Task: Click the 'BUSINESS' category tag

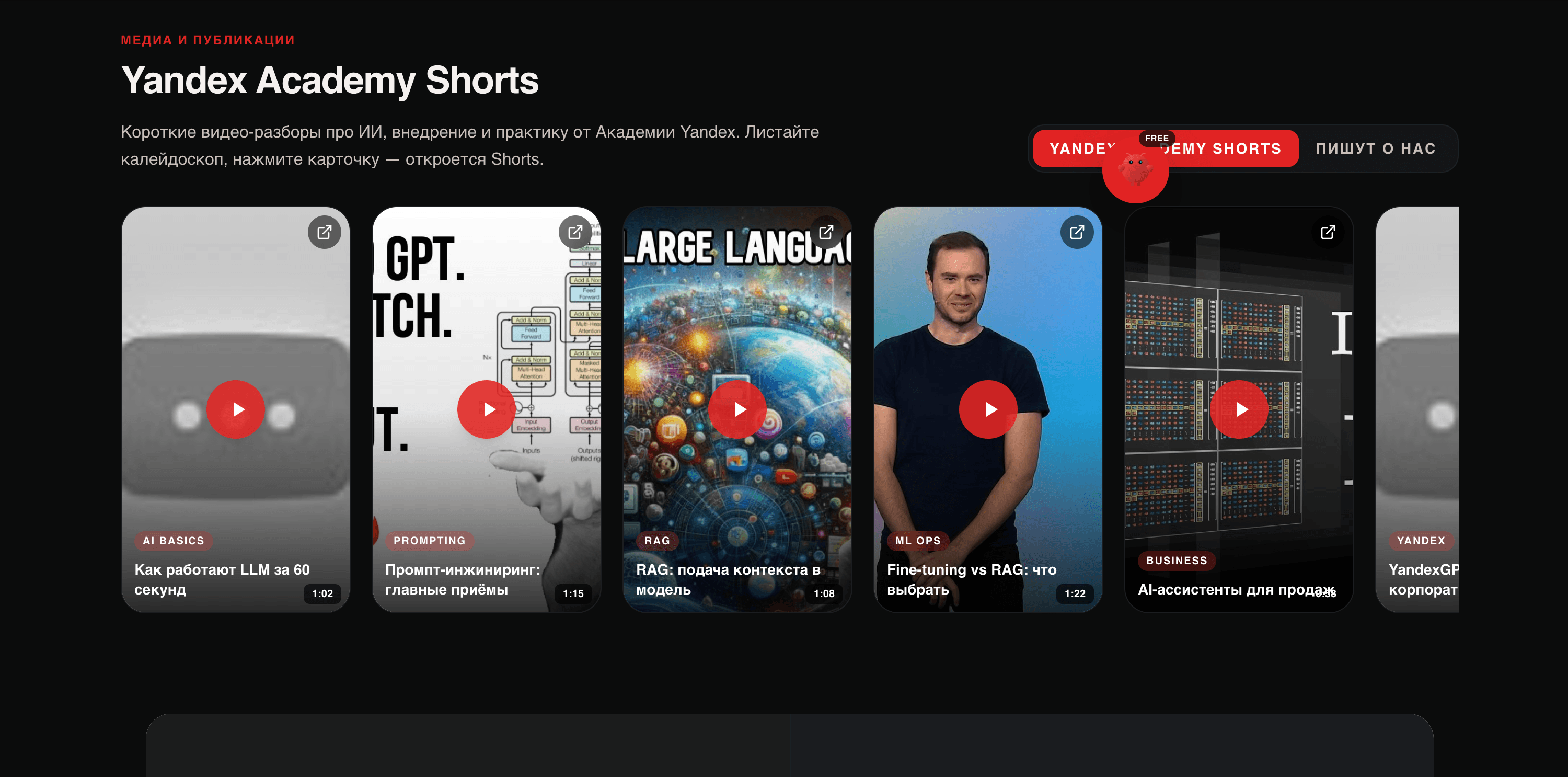Action: [x=1177, y=560]
